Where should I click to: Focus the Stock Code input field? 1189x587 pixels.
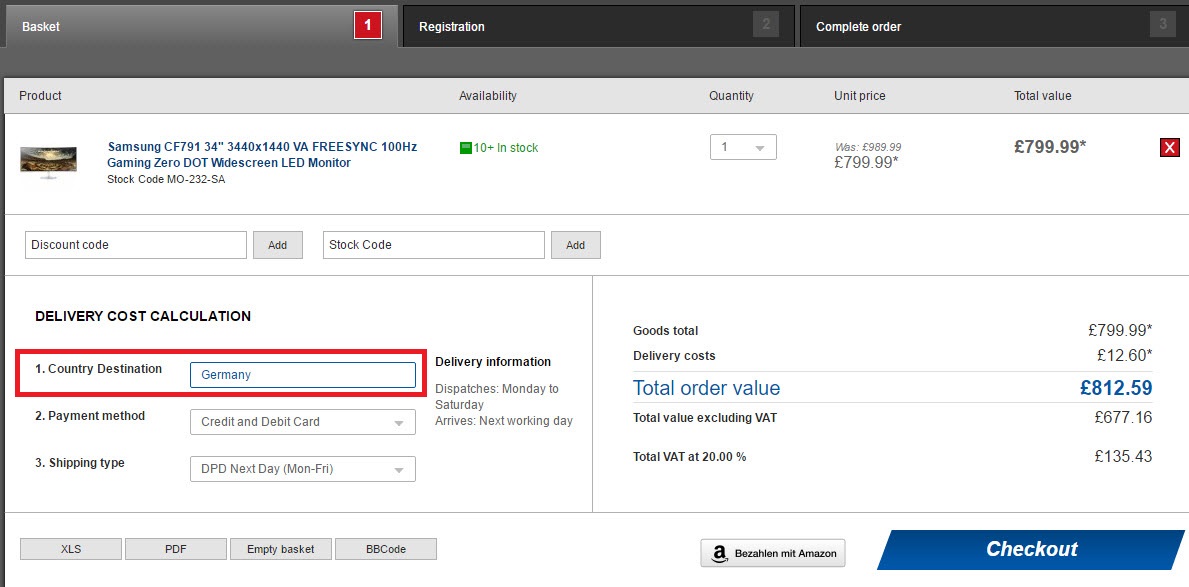coord(434,245)
